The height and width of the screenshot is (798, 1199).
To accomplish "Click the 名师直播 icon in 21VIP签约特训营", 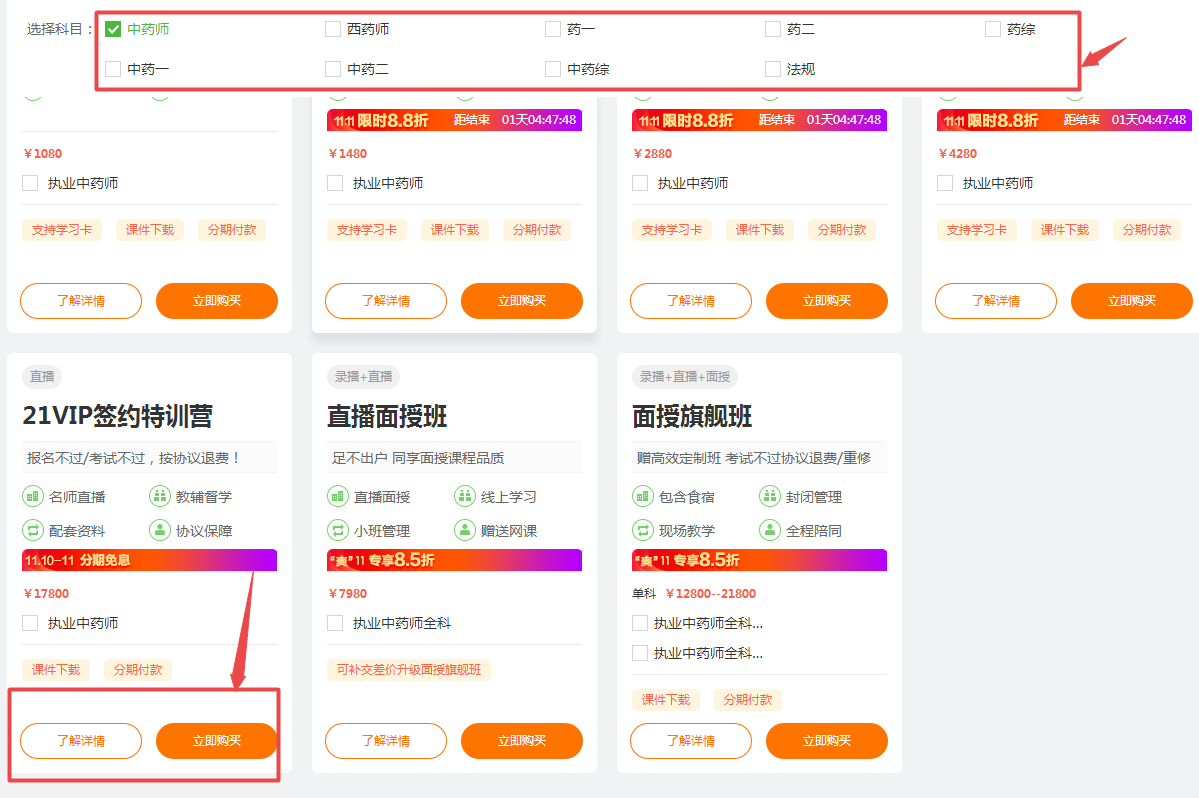I will pyautogui.click(x=33, y=496).
